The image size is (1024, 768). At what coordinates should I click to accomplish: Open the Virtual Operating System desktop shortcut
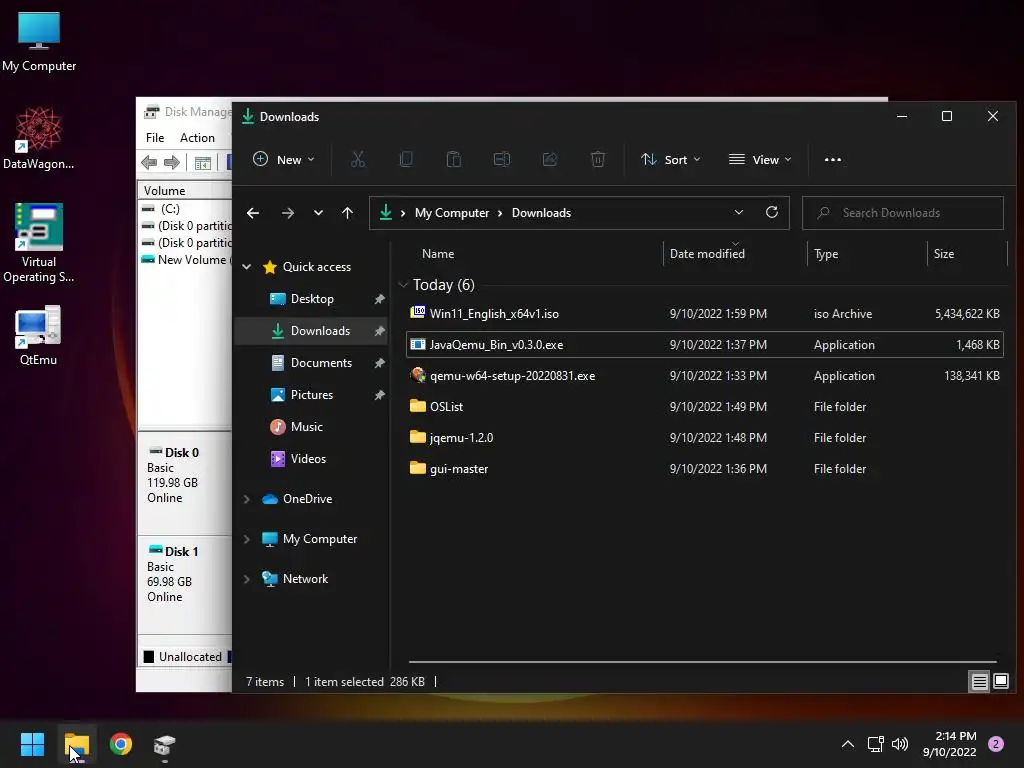[39, 243]
